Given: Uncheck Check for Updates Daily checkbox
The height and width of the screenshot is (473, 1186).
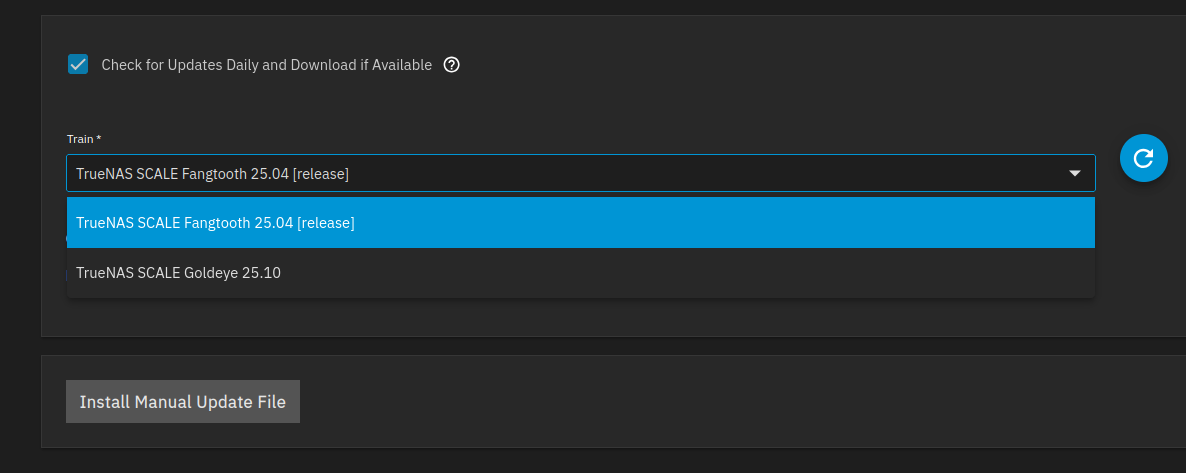Looking at the screenshot, I should (78, 65).
